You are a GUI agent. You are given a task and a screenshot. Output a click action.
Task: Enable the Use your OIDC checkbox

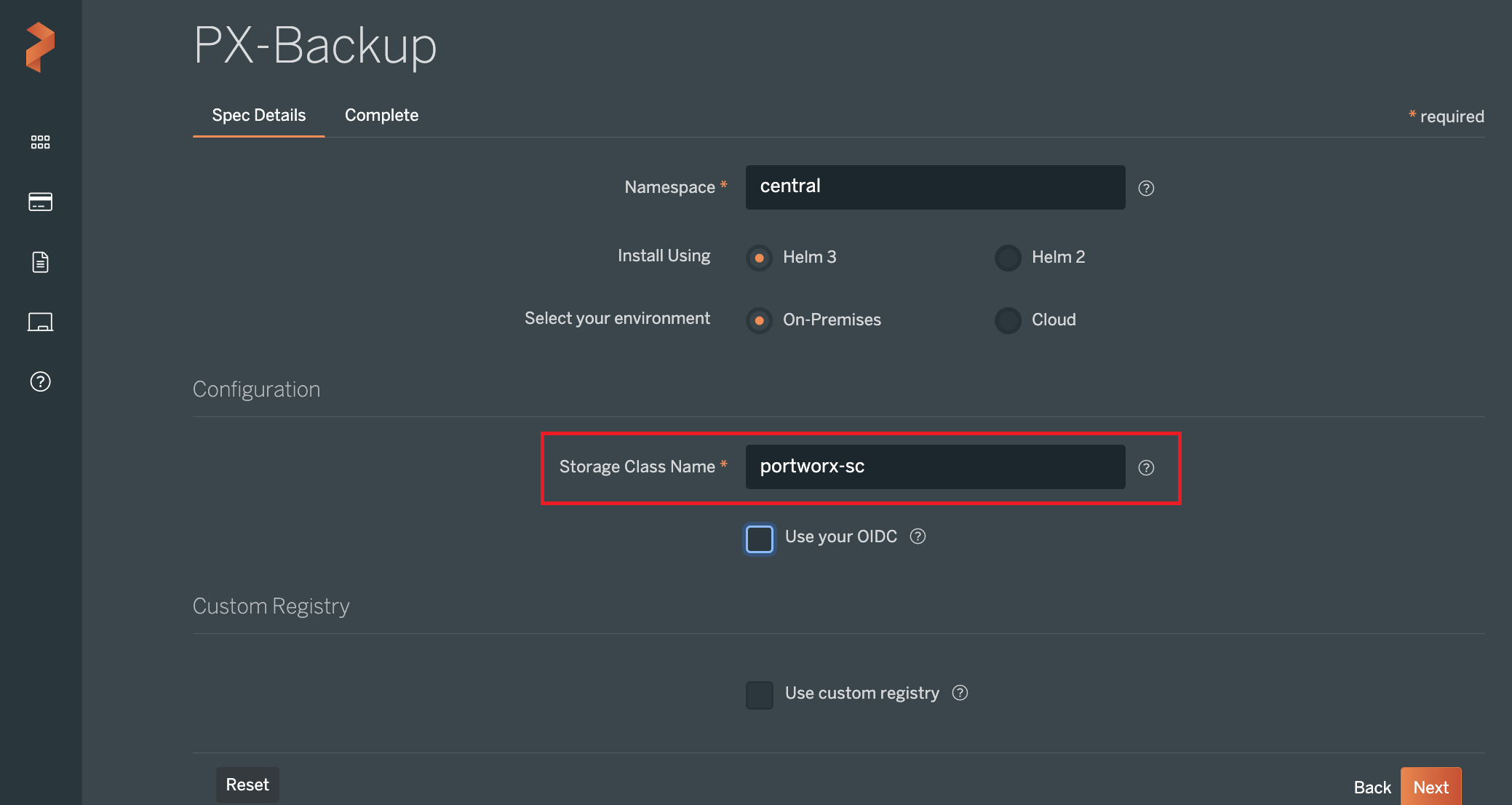coord(759,539)
